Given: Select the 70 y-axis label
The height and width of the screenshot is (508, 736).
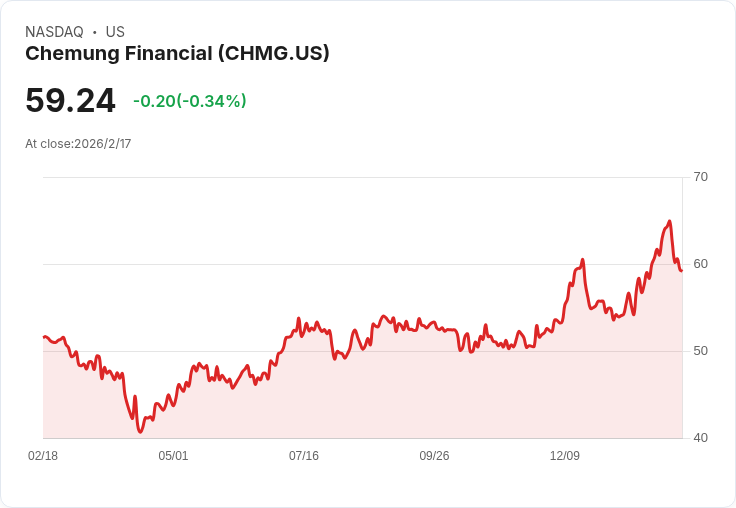Looking at the screenshot, I should (x=700, y=177).
